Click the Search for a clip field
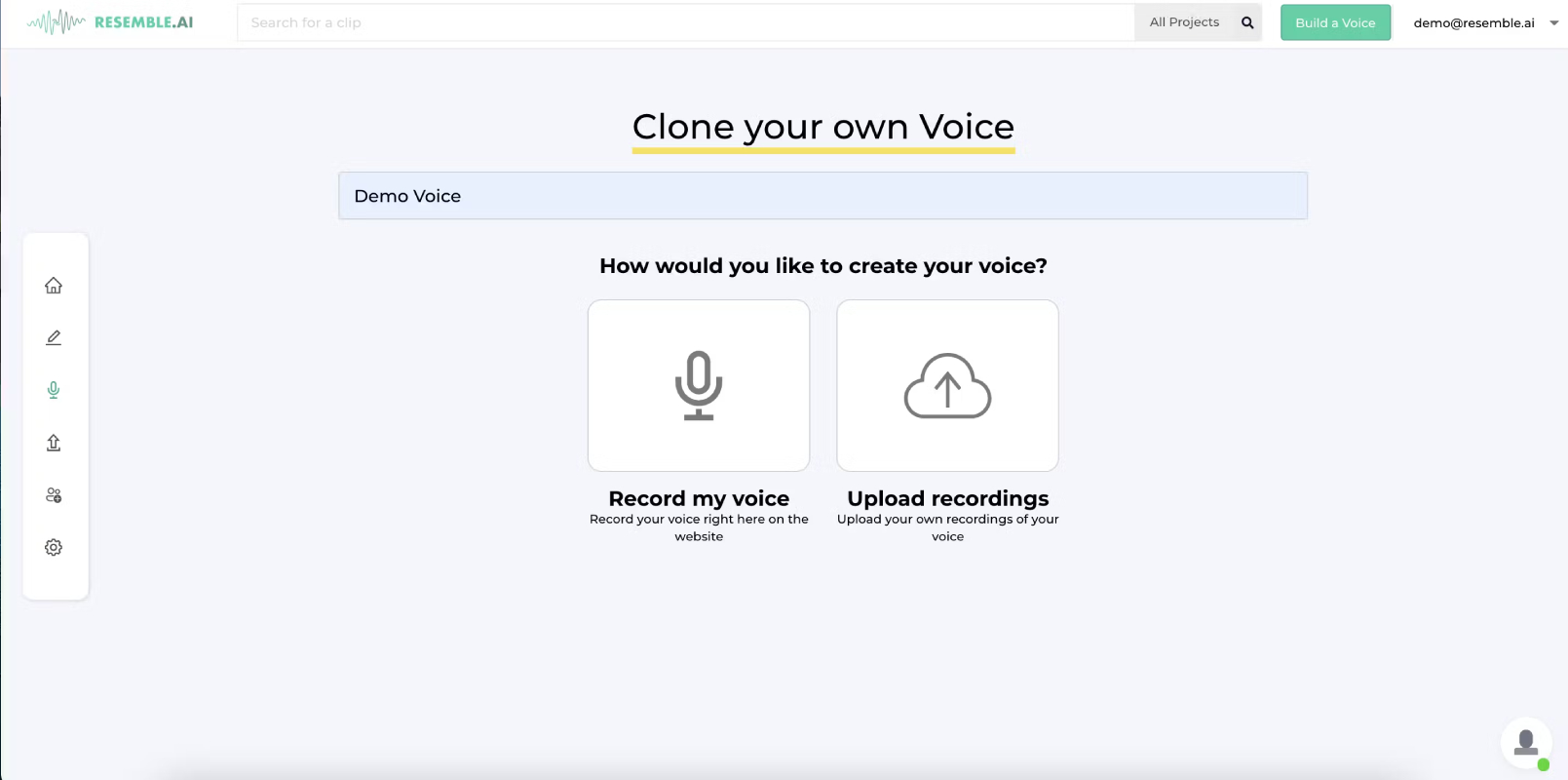The width and height of the screenshot is (1568, 780). 686,22
